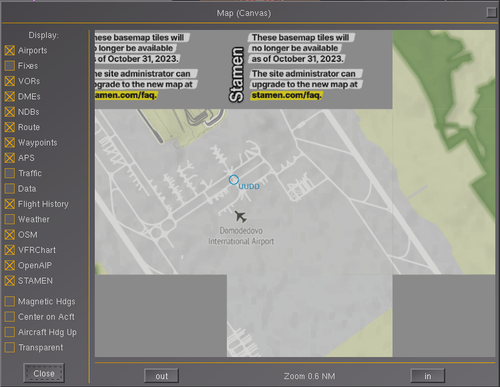This screenshot has height=387, width=500.
Task: Zoom out the map
Action: pyautogui.click(x=161, y=376)
